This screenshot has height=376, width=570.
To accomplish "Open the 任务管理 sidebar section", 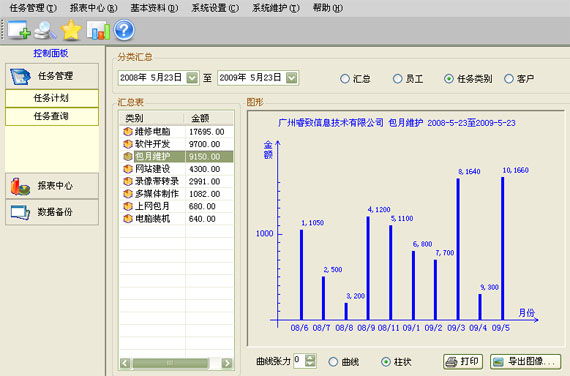I will pos(52,76).
